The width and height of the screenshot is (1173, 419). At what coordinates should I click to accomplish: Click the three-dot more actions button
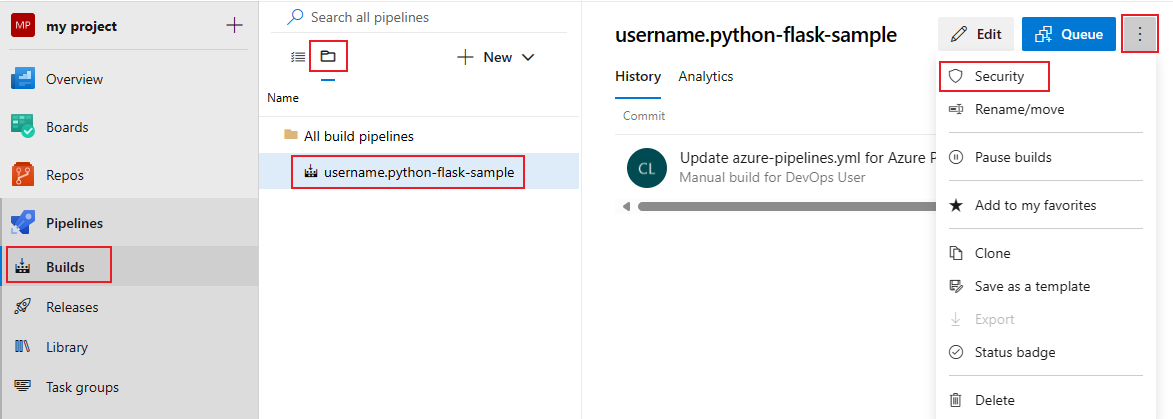click(1139, 34)
